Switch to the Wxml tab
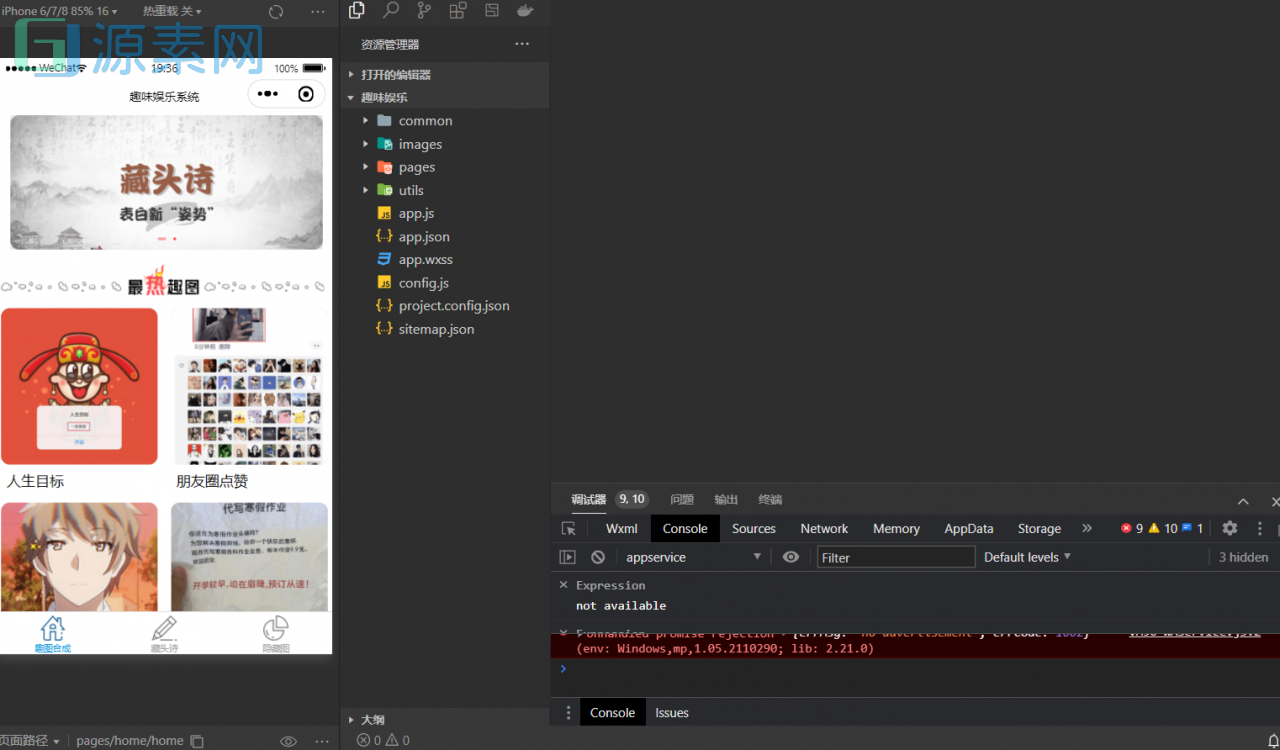This screenshot has height=750, width=1280. pyautogui.click(x=621, y=529)
